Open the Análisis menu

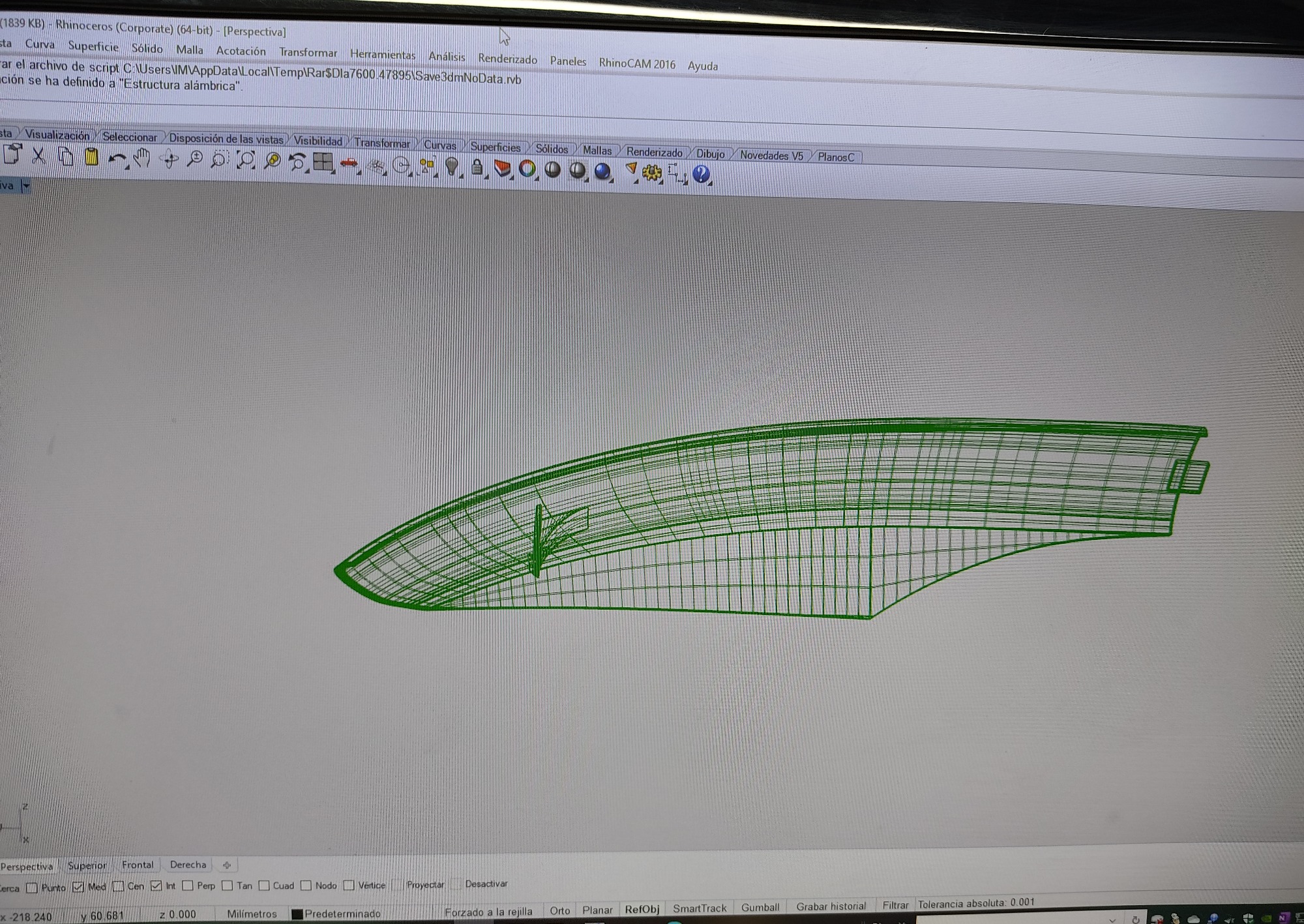(x=447, y=57)
